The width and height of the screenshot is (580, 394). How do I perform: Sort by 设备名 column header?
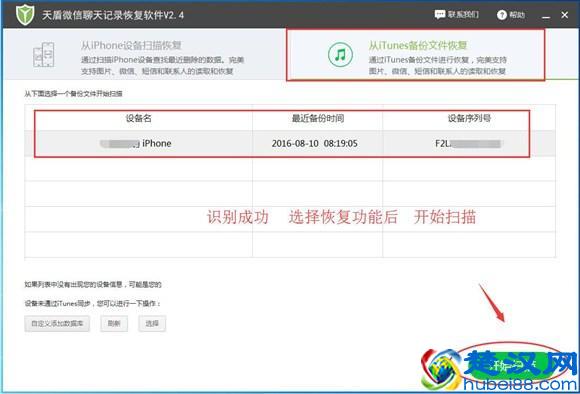point(139,118)
